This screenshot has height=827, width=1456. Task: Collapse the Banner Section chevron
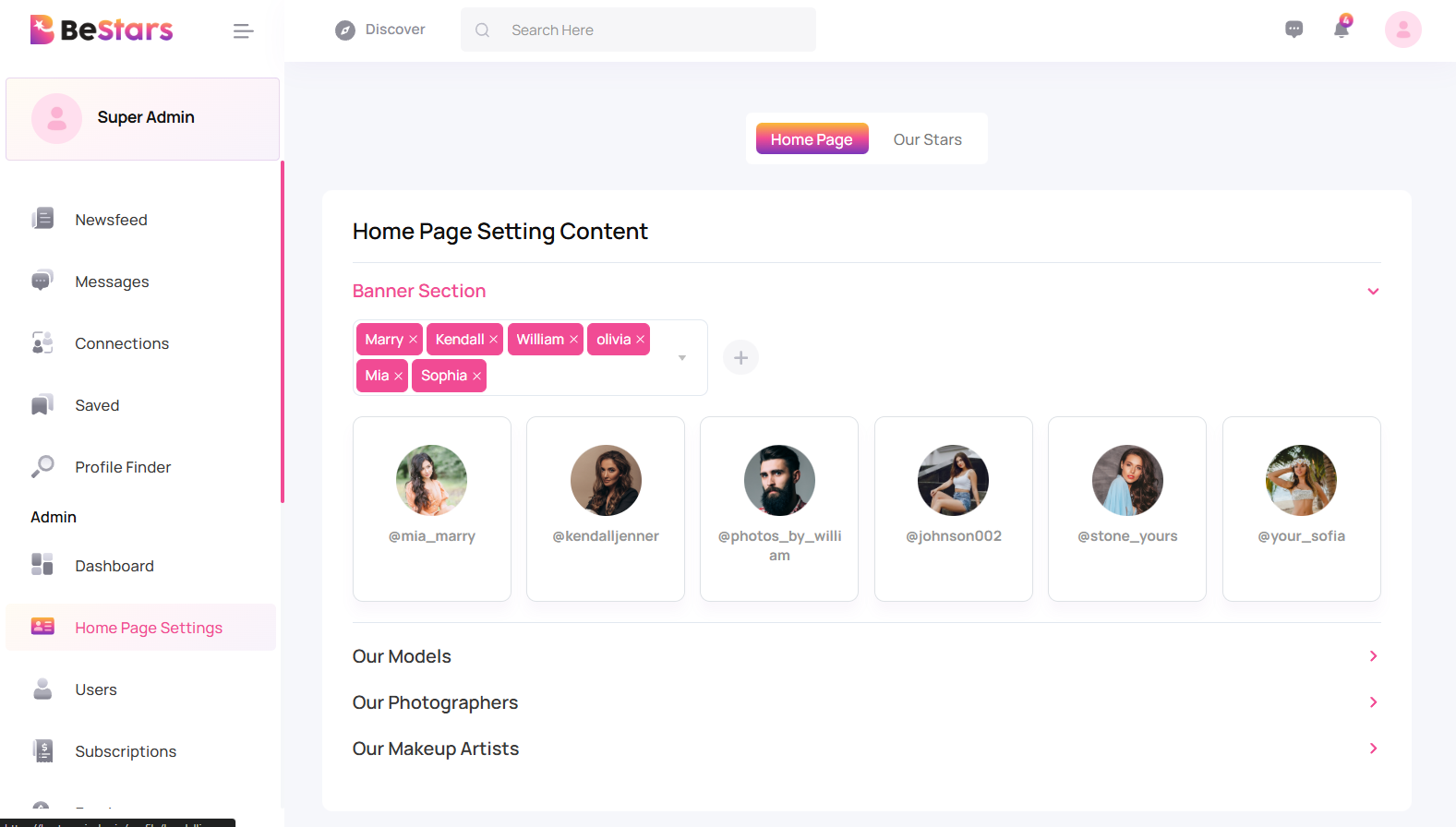click(x=1373, y=291)
